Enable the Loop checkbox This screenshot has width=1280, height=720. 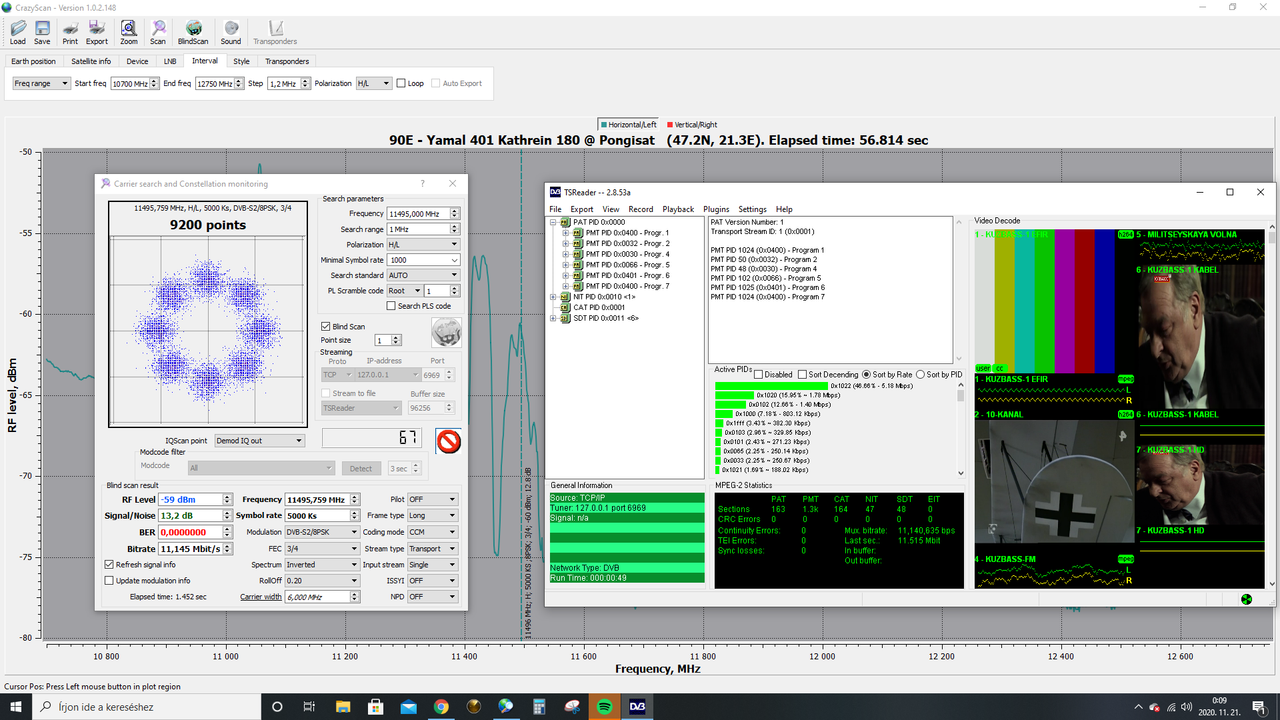click(x=401, y=83)
